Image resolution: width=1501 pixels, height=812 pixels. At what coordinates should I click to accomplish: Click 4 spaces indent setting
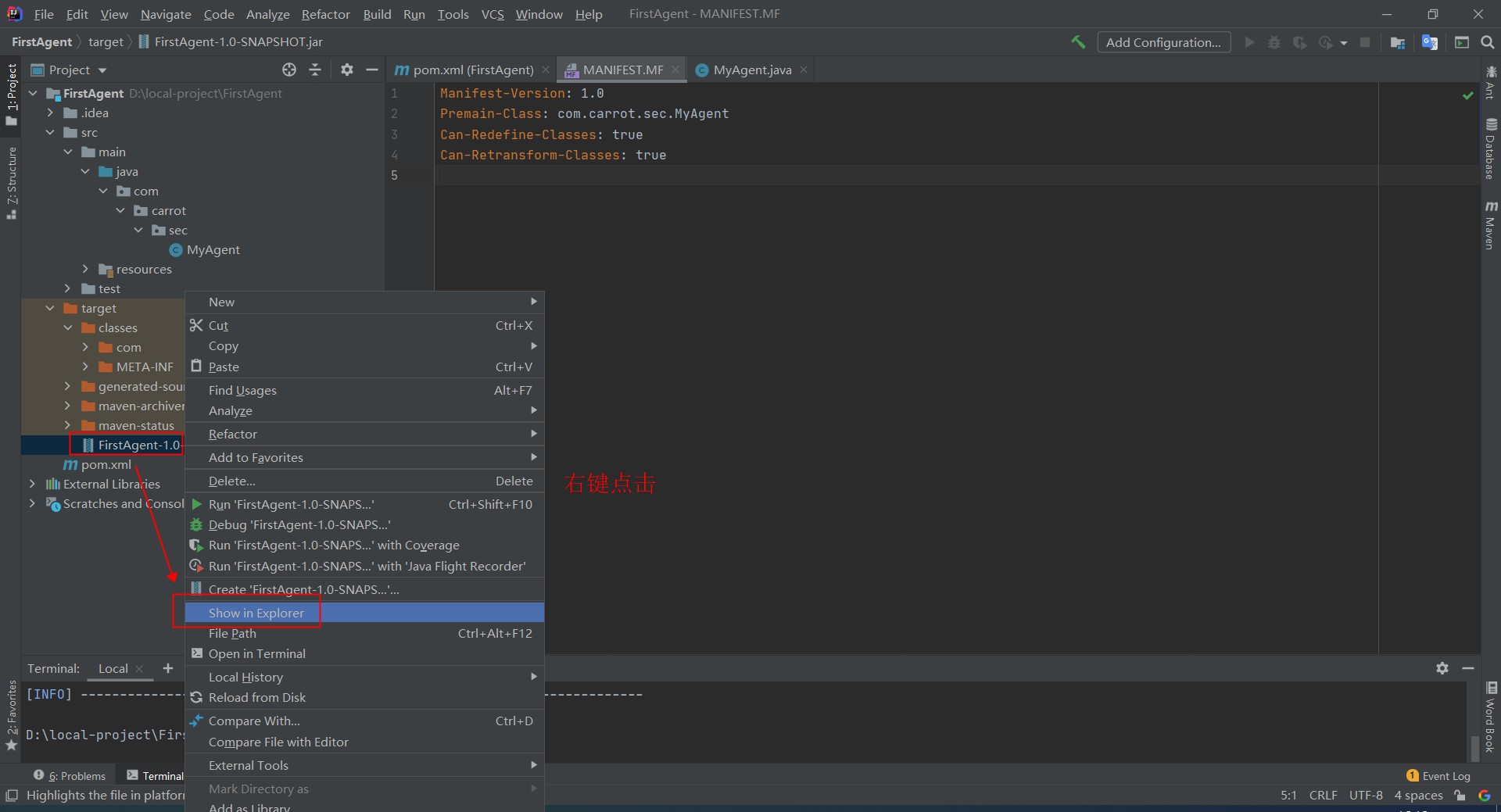click(x=1418, y=796)
